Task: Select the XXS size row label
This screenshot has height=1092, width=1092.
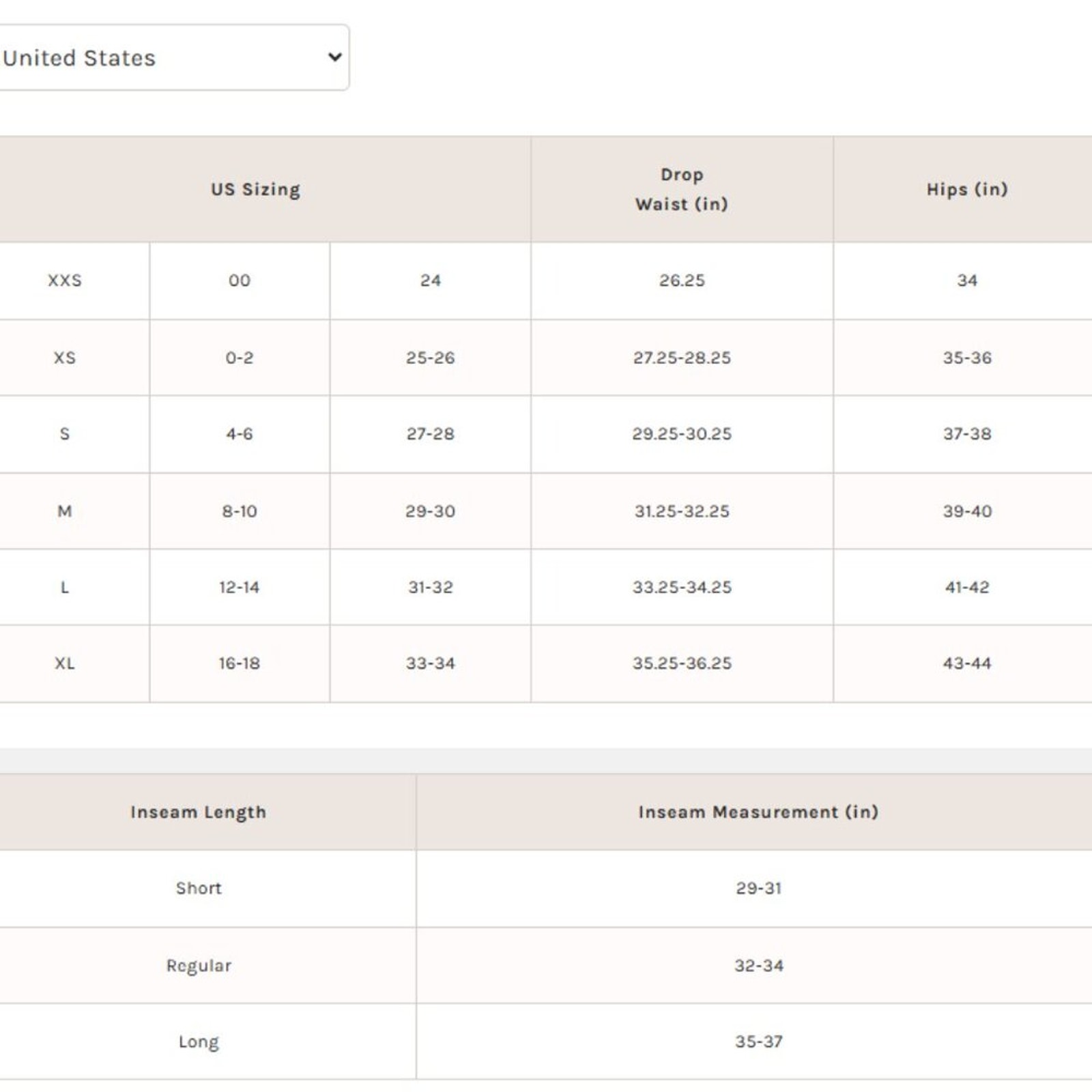Action: click(65, 281)
